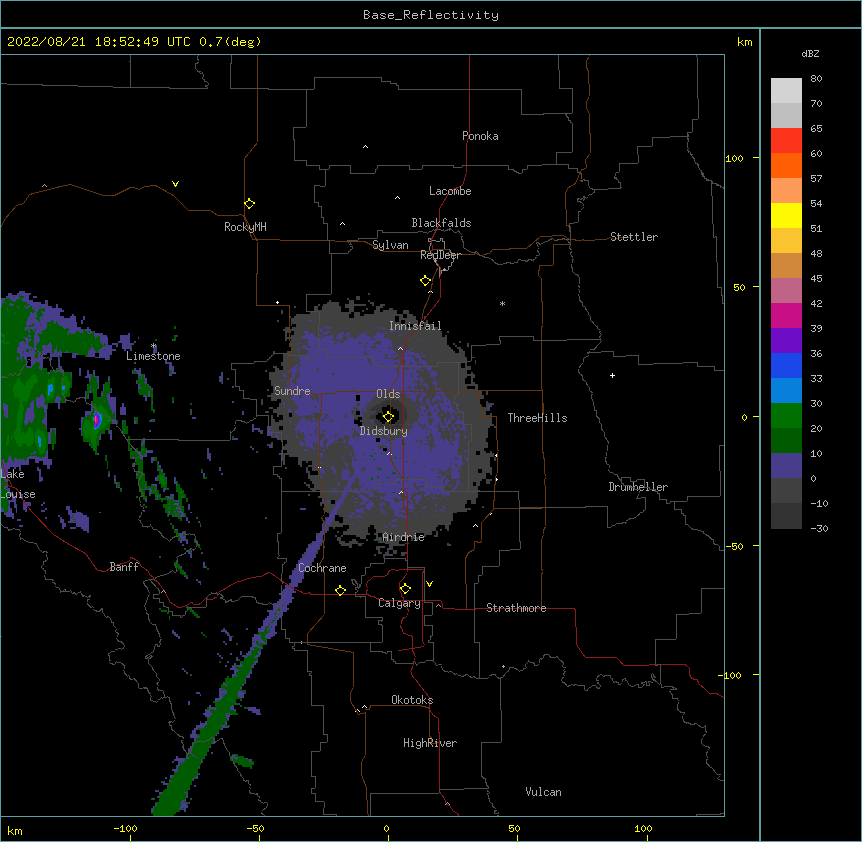Click the Strathmore label

point(516,608)
